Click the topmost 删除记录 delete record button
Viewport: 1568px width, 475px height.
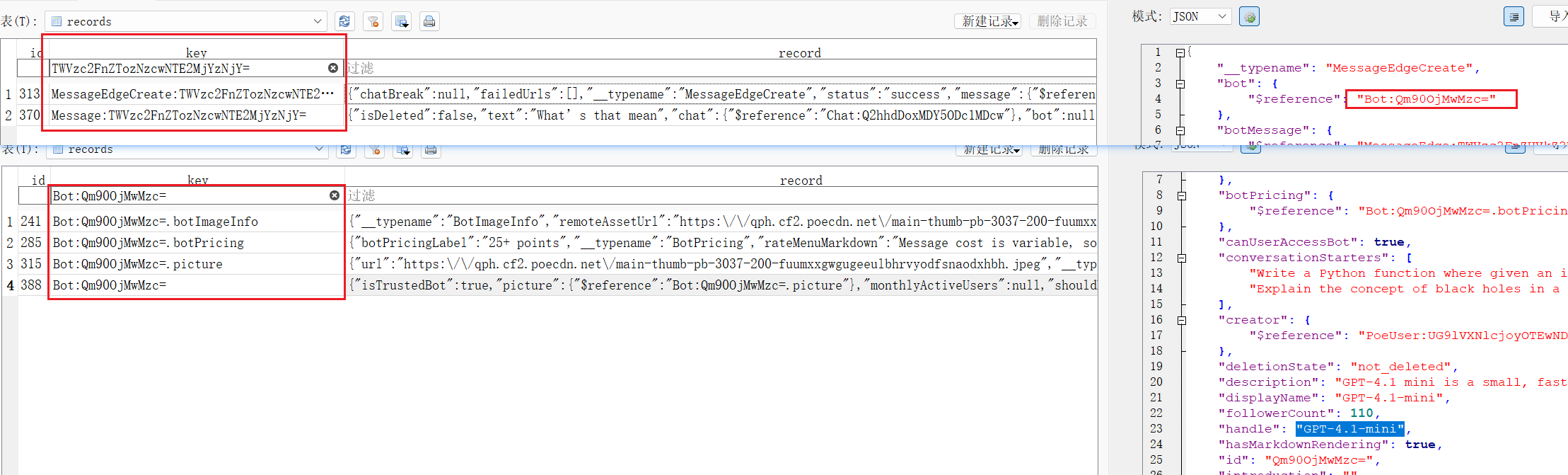pyautogui.click(x=1062, y=21)
